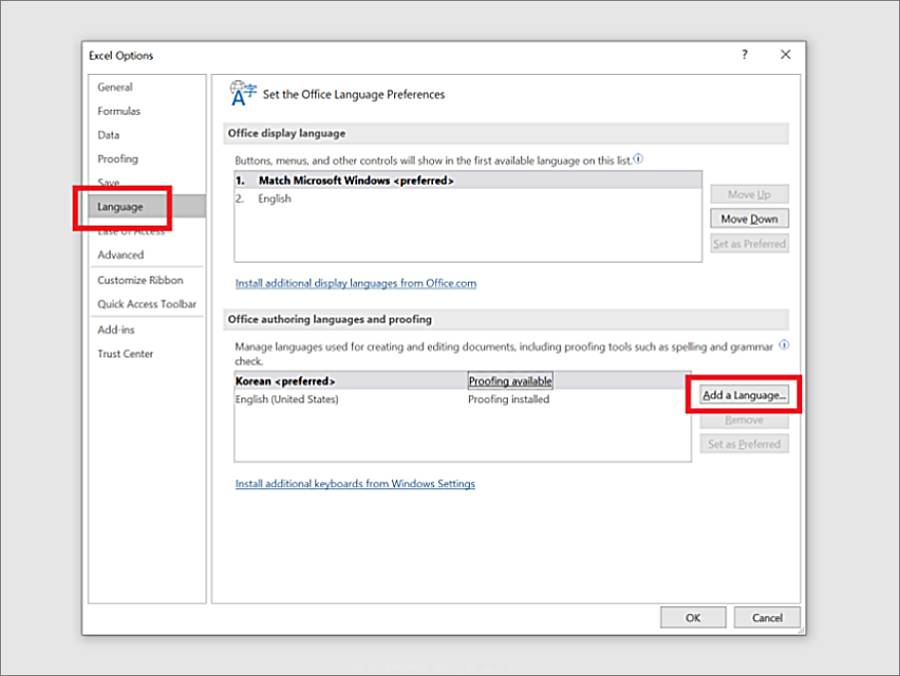Image resolution: width=900 pixels, height=676 pixels.
Task: Confirm with the OK button
Action: pos(693,617)
